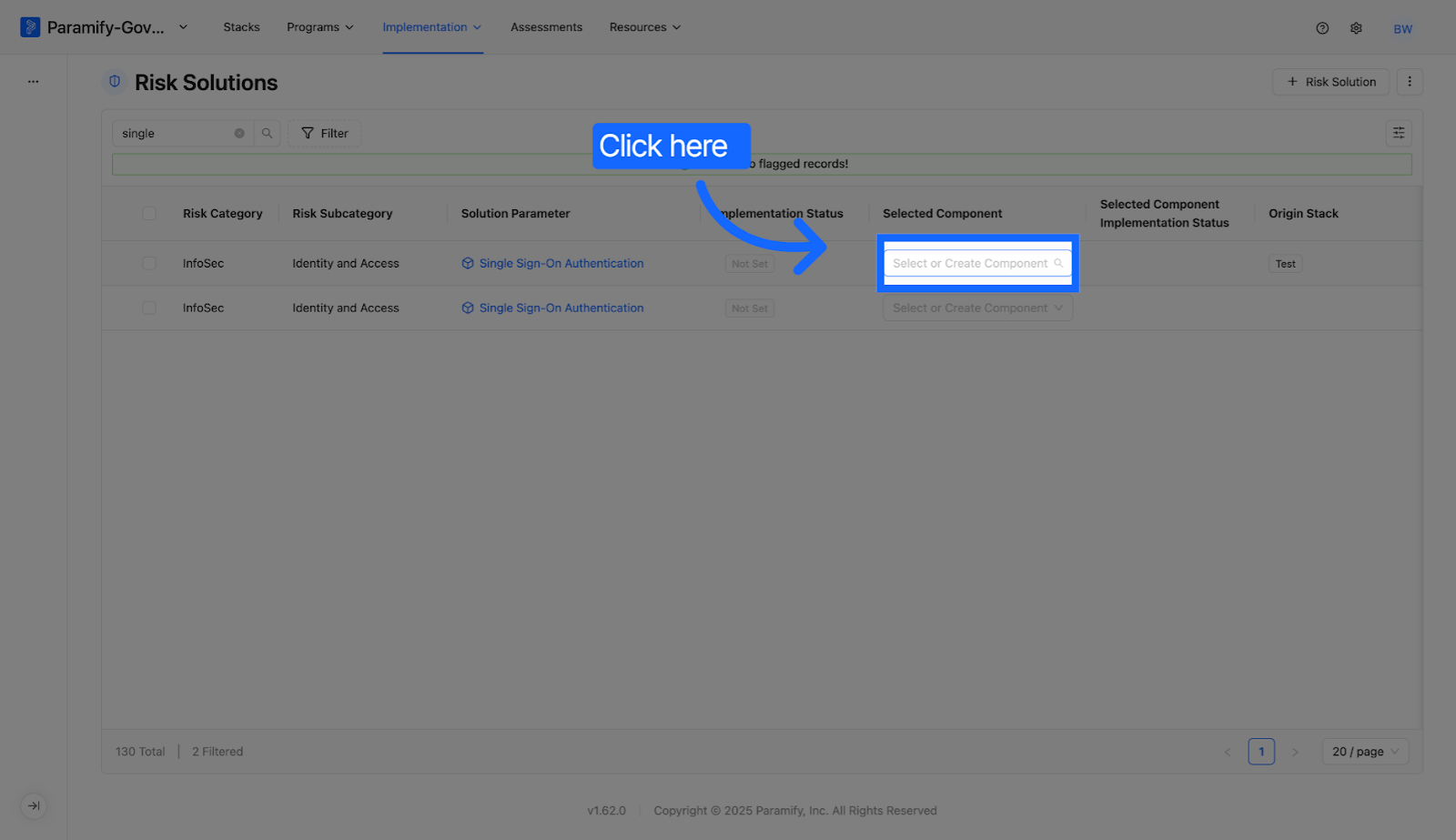Screen dimensions: 1456x840
Task: Click the Origin Stack column header
Action: (x=1303, y=214)
